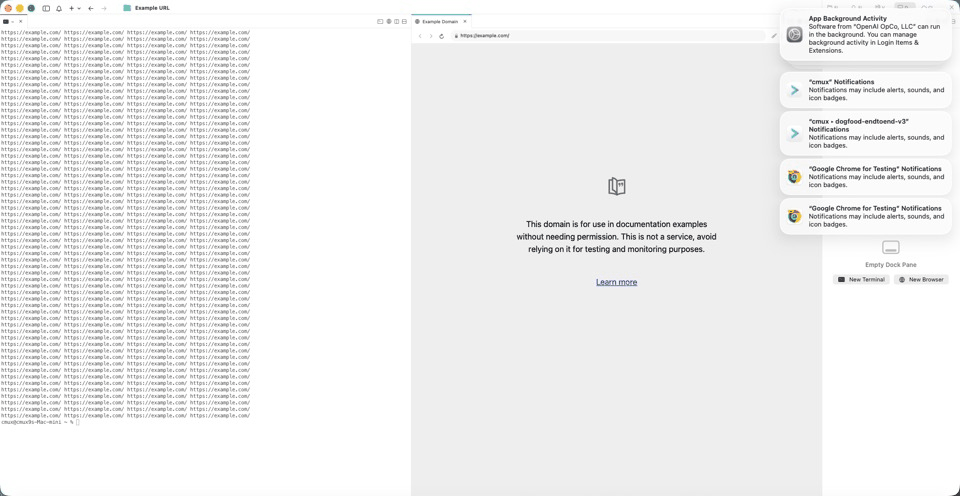This screenshot has width=960, height=496.
Task: Close the notification stack with X
Action: [951, 7]
